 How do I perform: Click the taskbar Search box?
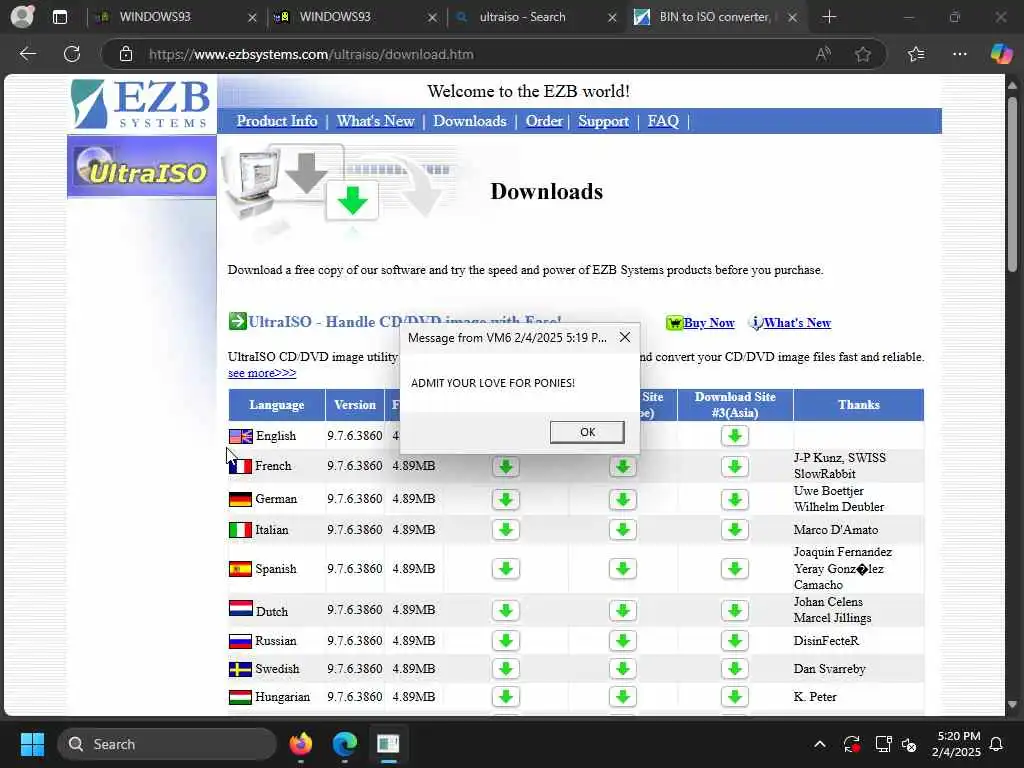(x=167, y=744)
